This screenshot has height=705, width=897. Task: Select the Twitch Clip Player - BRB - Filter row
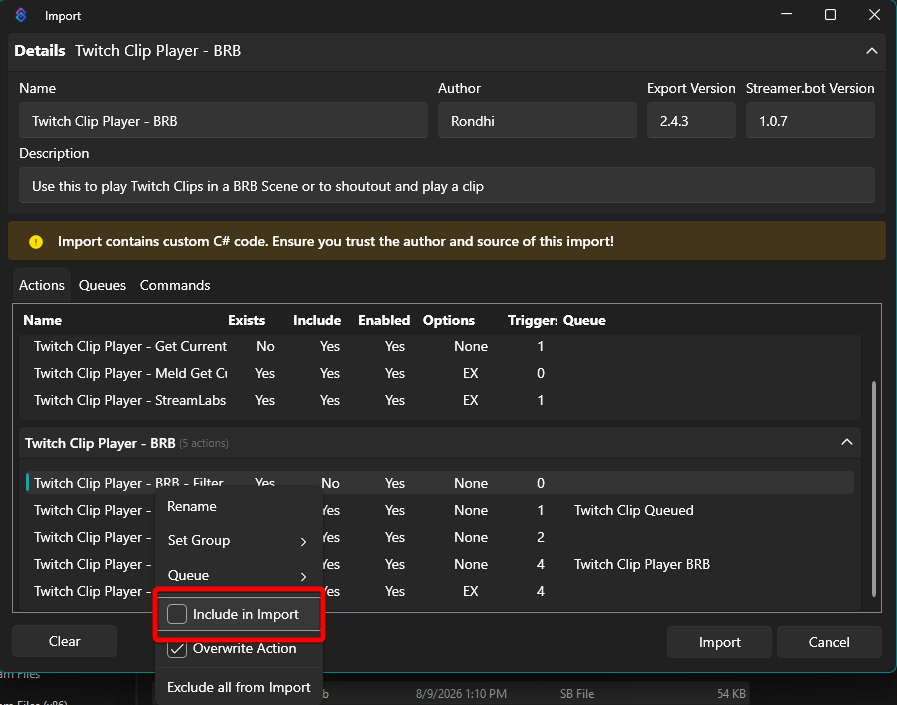point(439,483)
